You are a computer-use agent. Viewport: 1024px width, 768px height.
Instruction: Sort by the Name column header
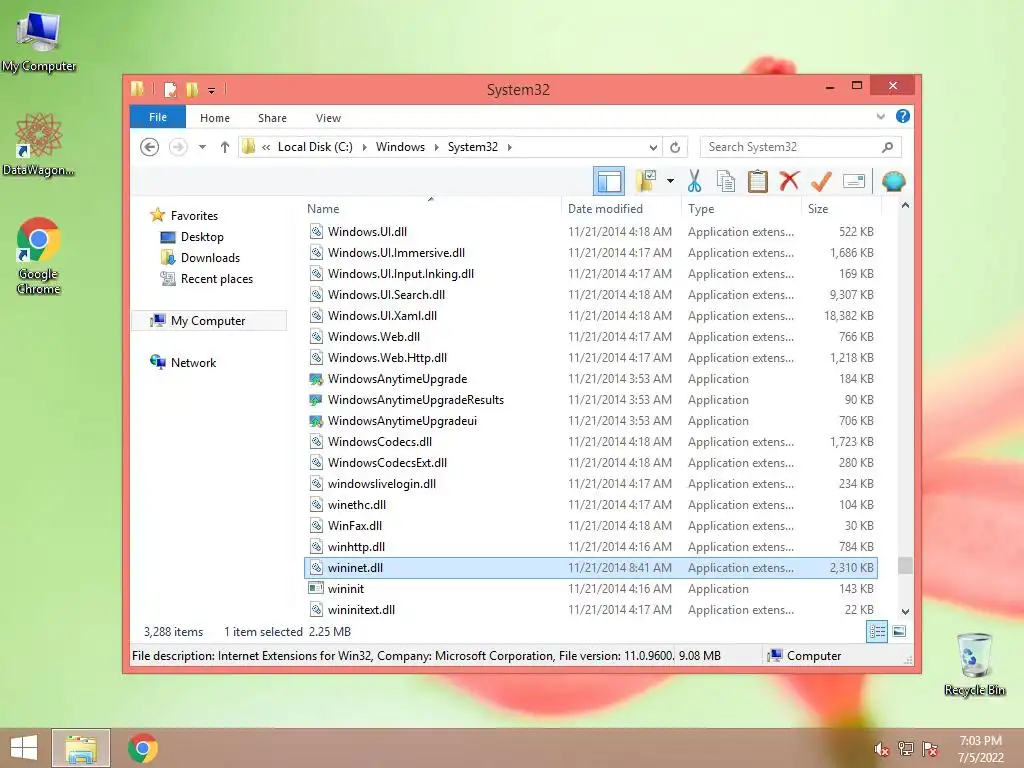pyautogui.click(x=431, y=209)
